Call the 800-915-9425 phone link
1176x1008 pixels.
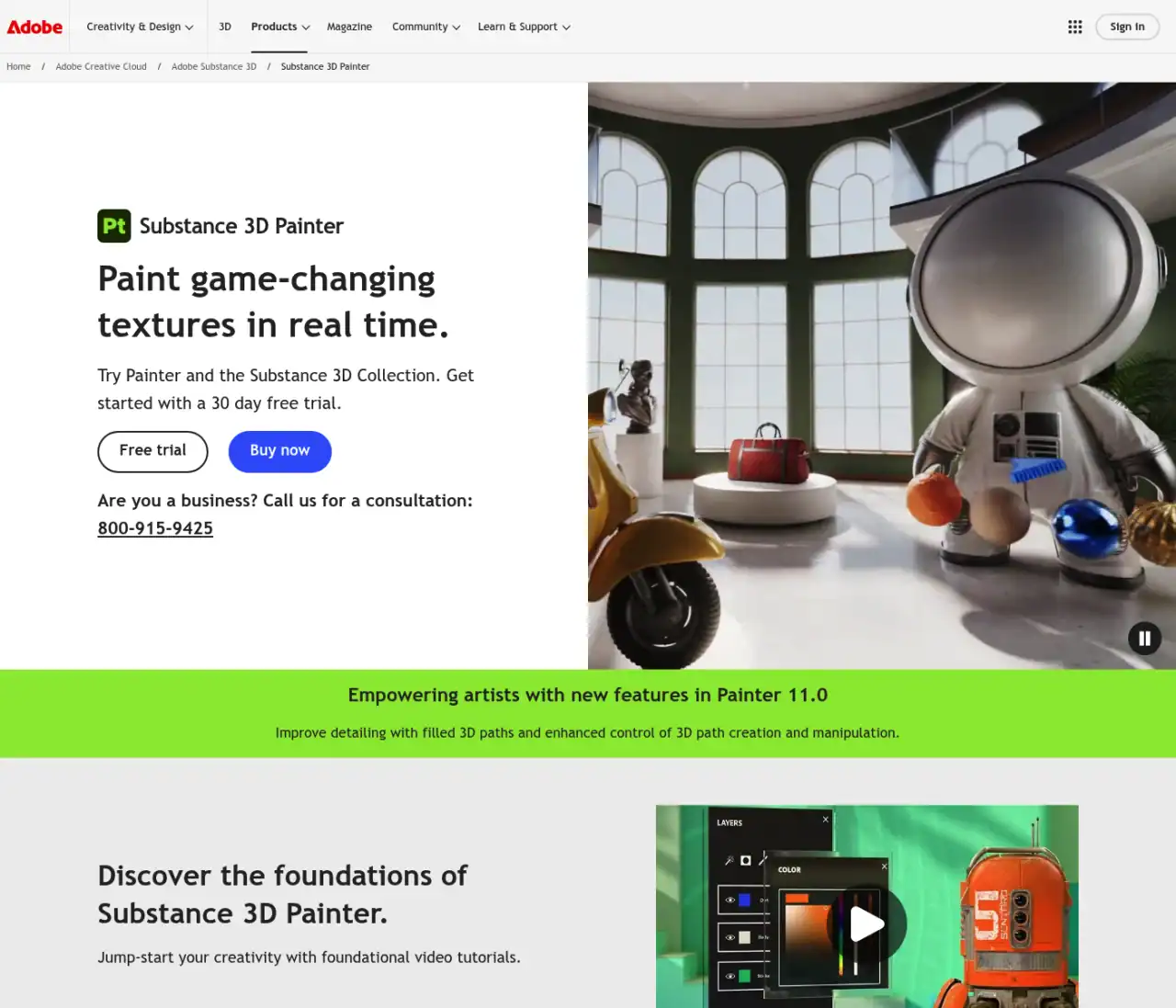(x=155, y=528)
